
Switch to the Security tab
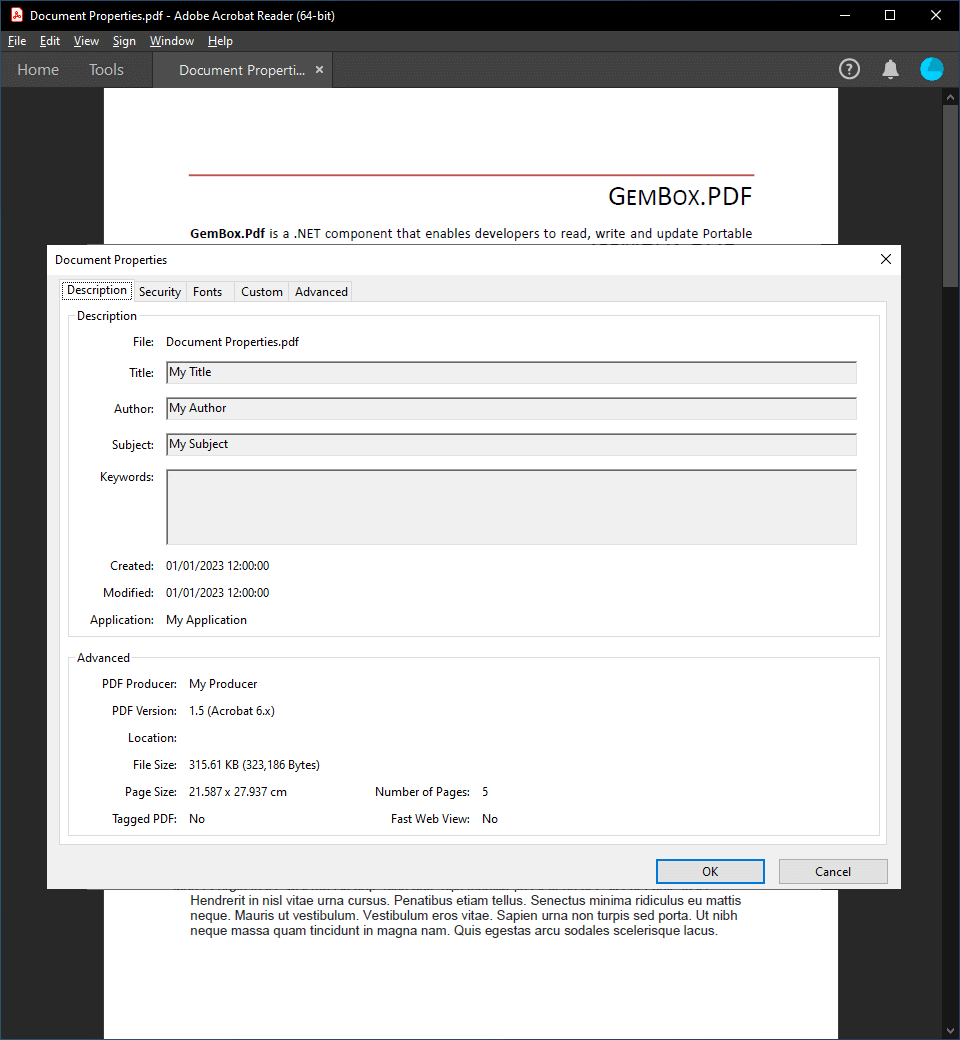pos(160,292)
